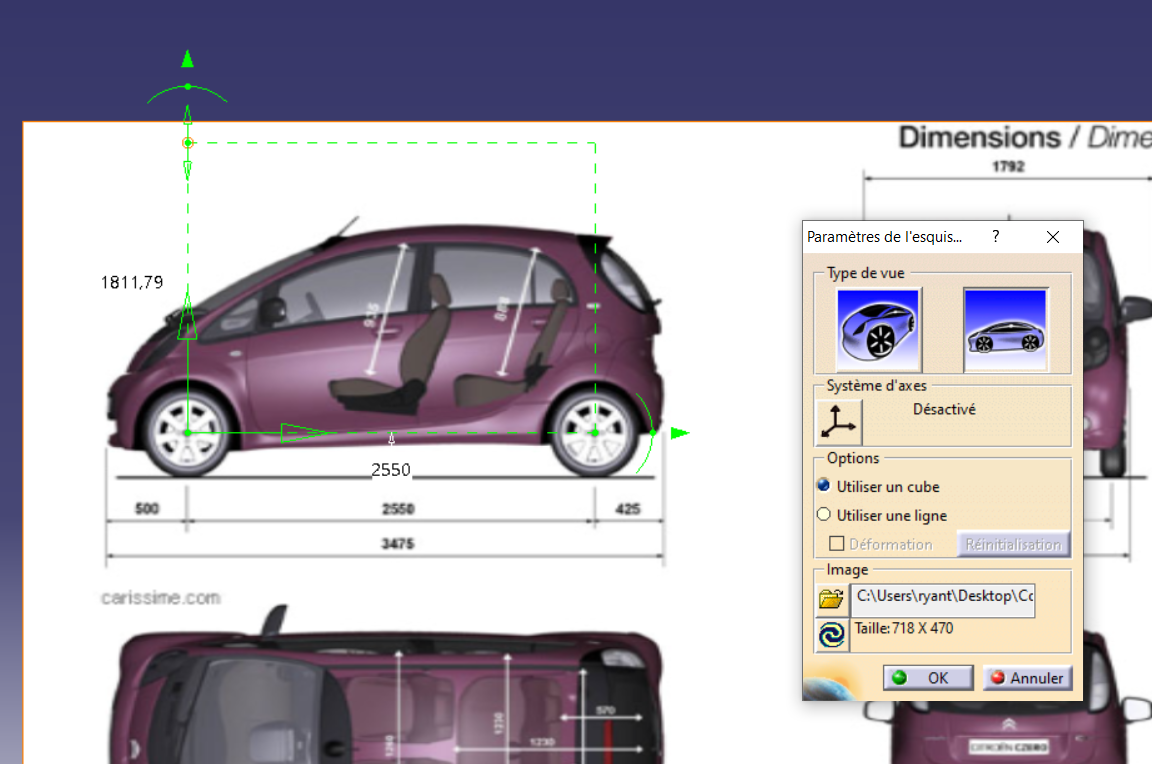Click the 2550 width dimension value
Screen dimensions: 1152x764
click(x=390, y=469)
